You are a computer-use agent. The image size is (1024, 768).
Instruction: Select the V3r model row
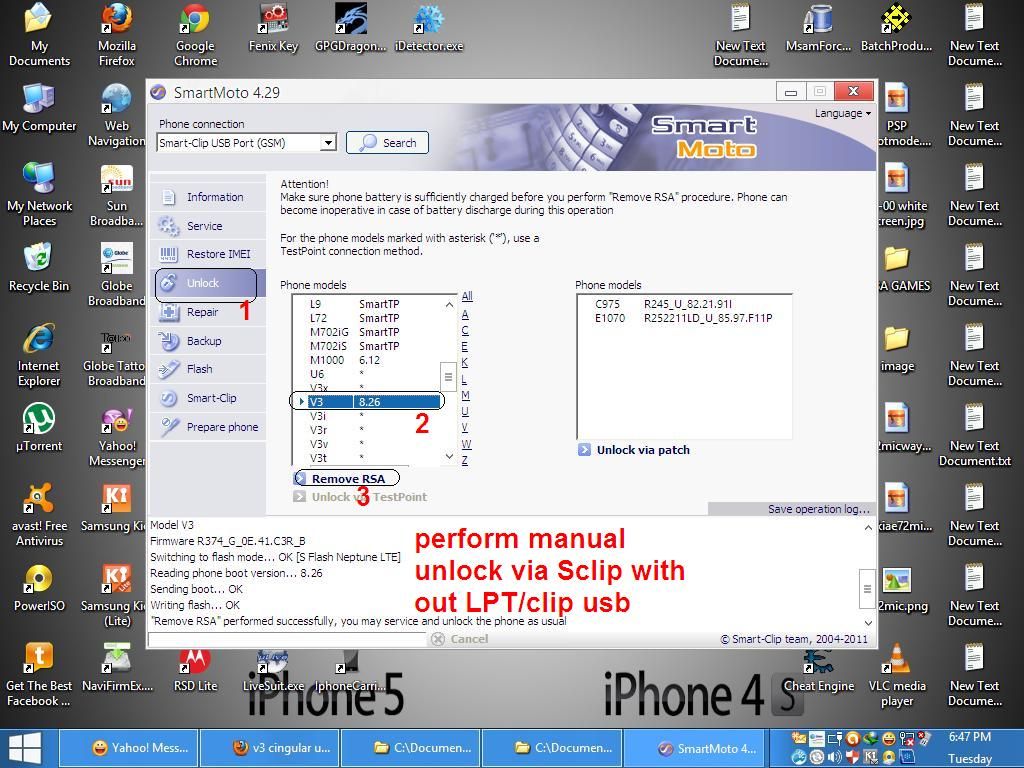pos(367,430)
